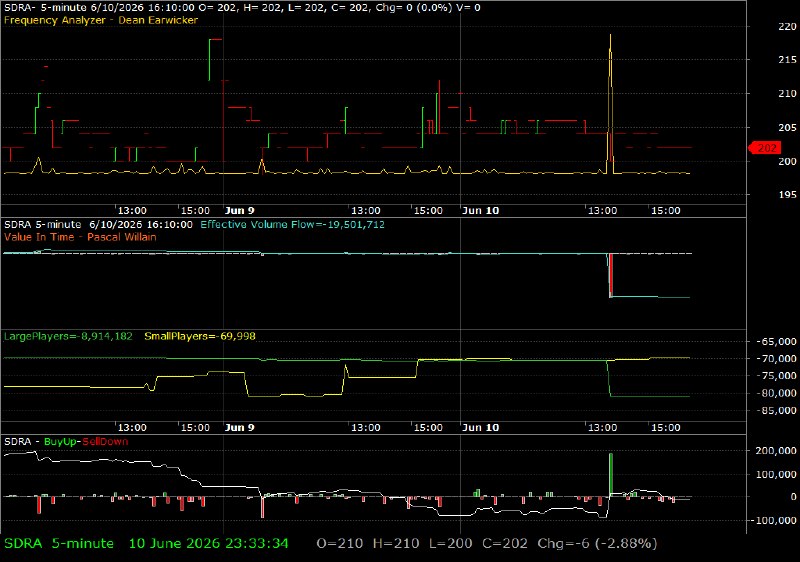
Task: Click the LargePlayers=-8,914,182 value
Action: (68, 337)
